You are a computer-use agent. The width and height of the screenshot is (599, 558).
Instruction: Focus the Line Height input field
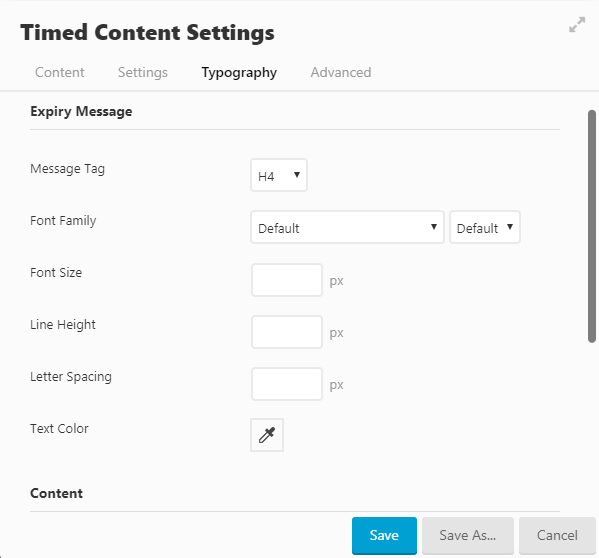[x=287, y=332]
